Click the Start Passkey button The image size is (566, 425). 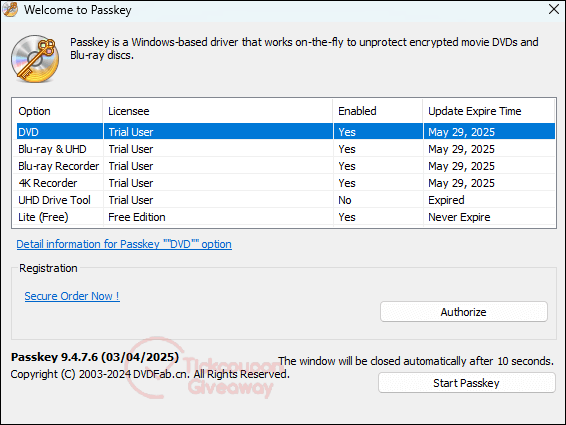coord(466,383)
